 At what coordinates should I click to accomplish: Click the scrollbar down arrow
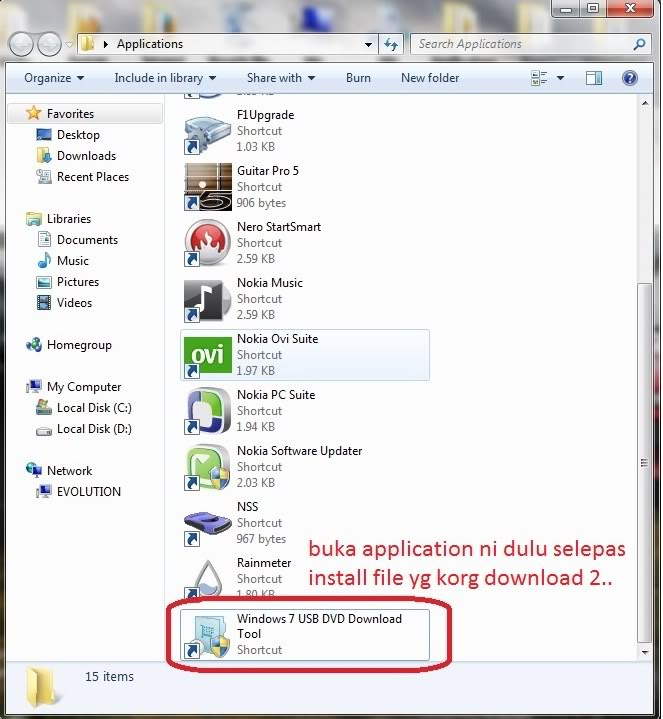(645, 652)
